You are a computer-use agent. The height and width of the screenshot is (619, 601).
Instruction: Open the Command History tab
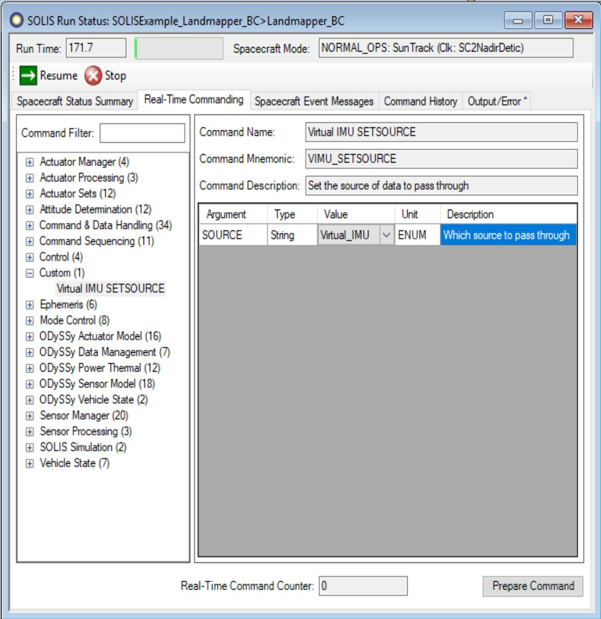pos(420,101)
